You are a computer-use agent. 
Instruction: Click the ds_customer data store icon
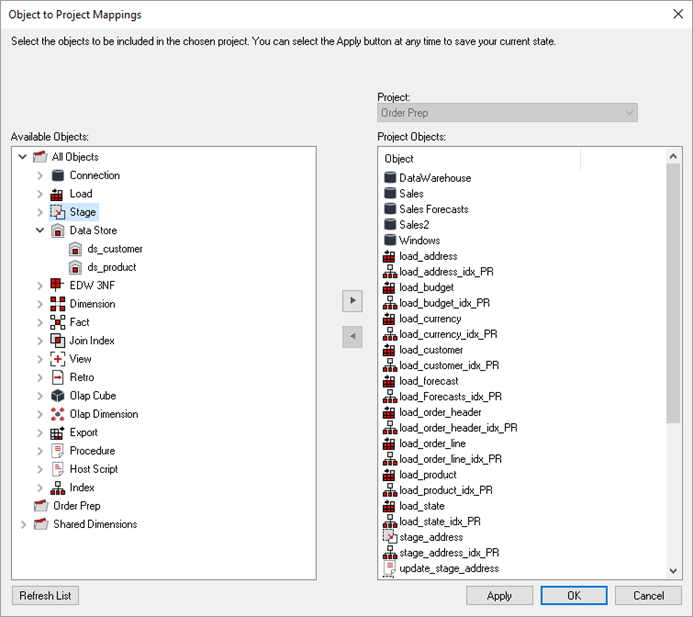(x=76, y=249)
